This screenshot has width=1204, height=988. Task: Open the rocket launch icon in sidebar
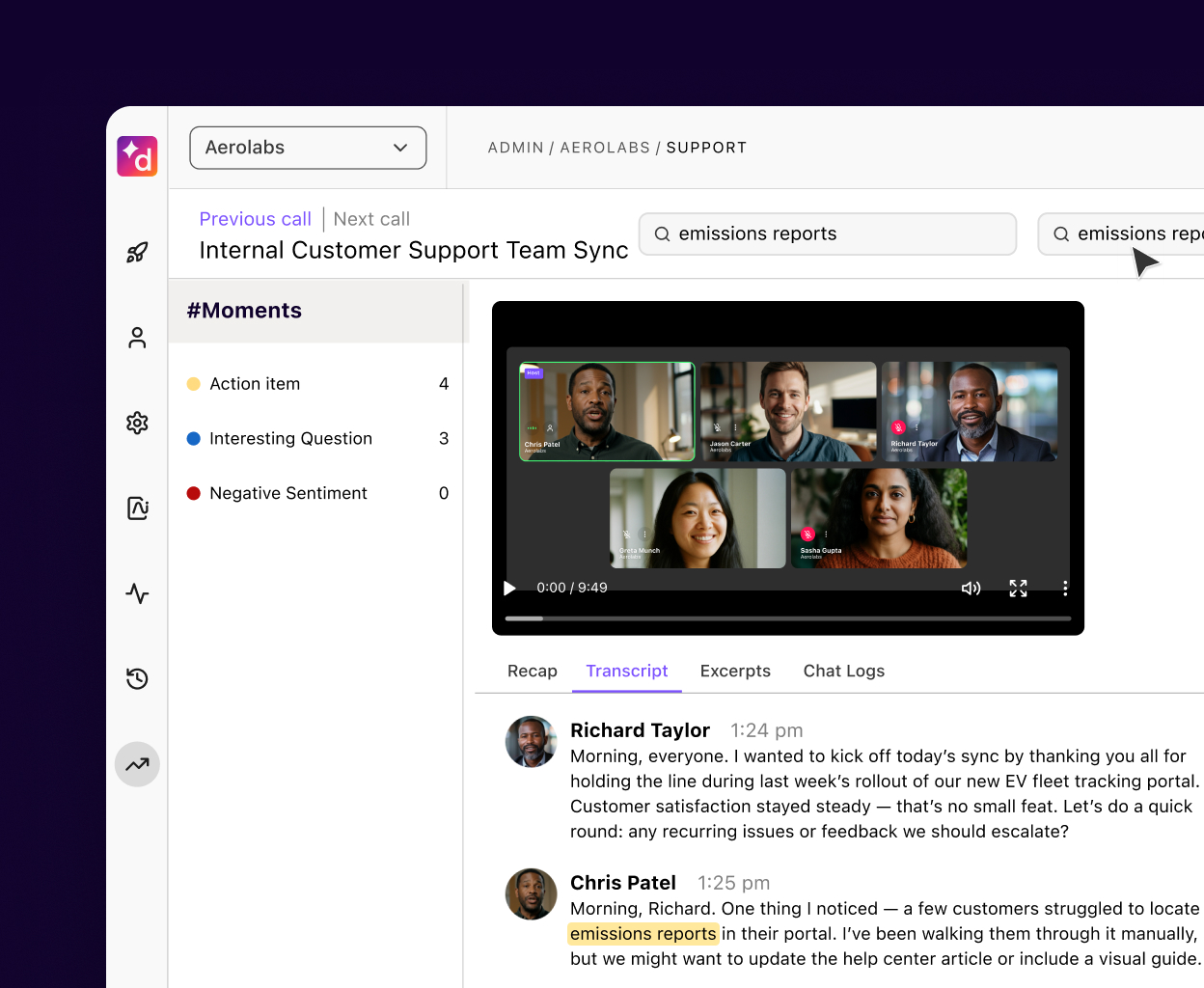point(136,252)
